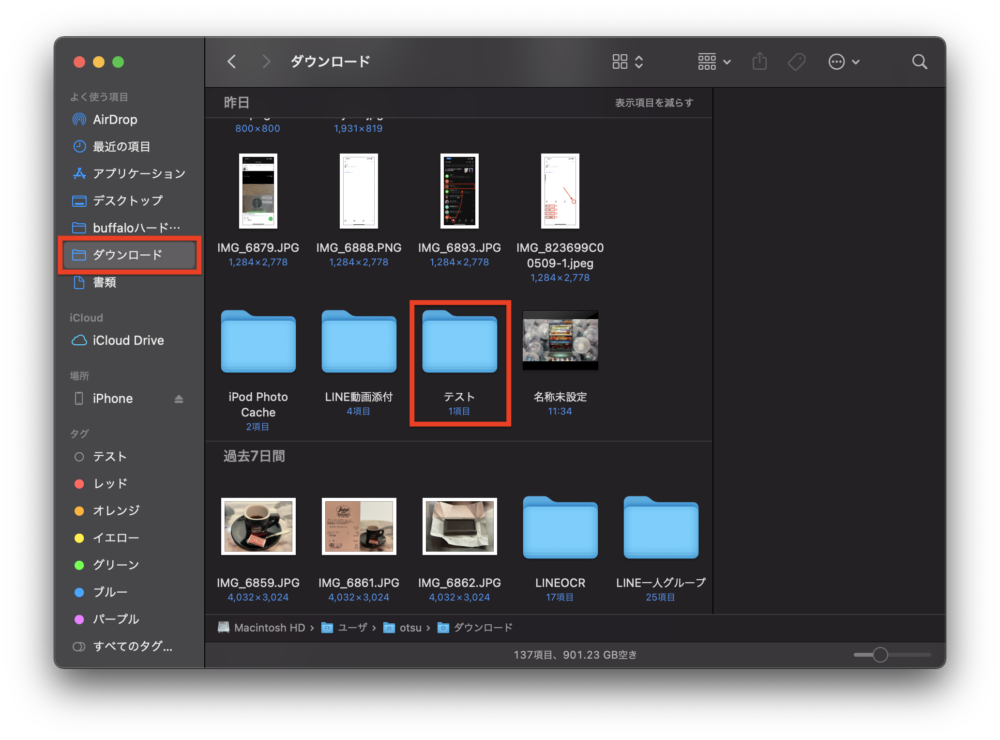Click Macintosh HD in the path bar
1000x740 pixels.
coord(261,628)
